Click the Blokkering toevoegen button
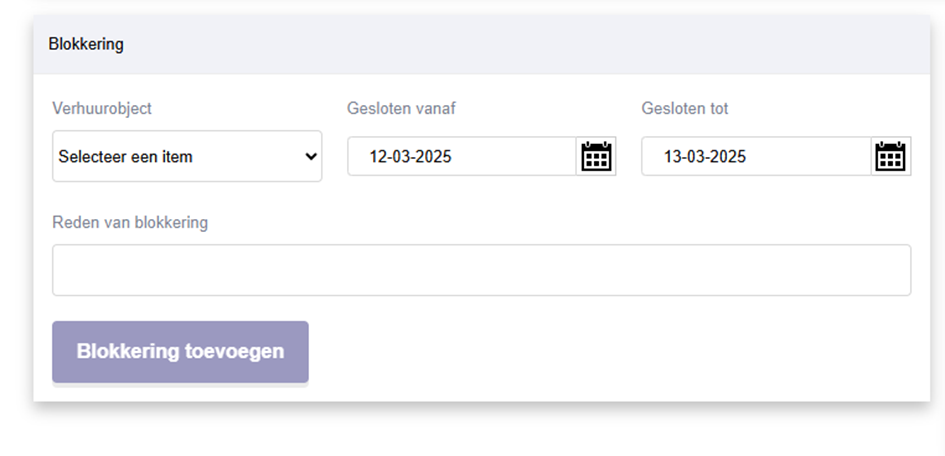The height and width of the screenshot is (456, 945). 180,352
